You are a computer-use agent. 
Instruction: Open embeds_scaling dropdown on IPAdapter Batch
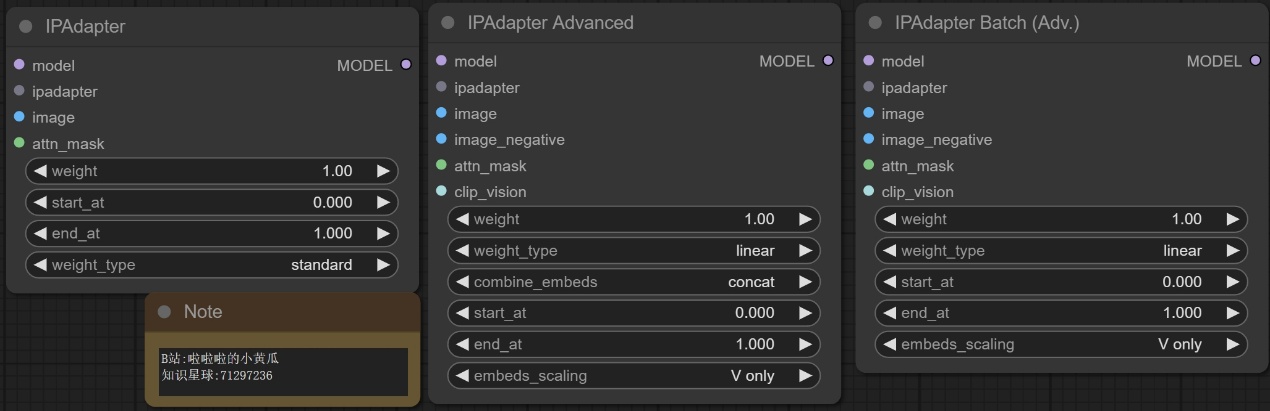[x=1061, y=344]
